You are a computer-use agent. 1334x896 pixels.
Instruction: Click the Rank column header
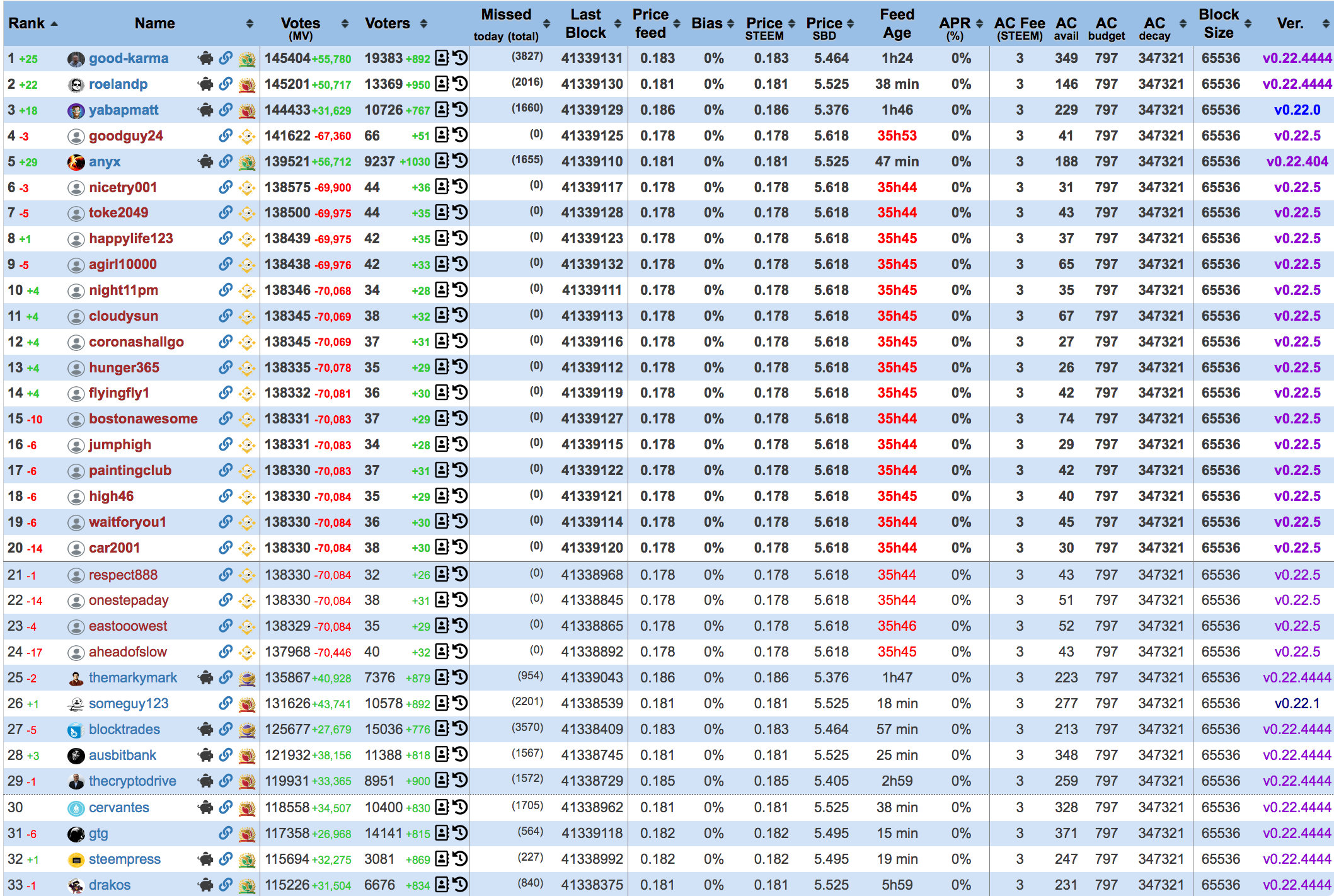[26, 23]
